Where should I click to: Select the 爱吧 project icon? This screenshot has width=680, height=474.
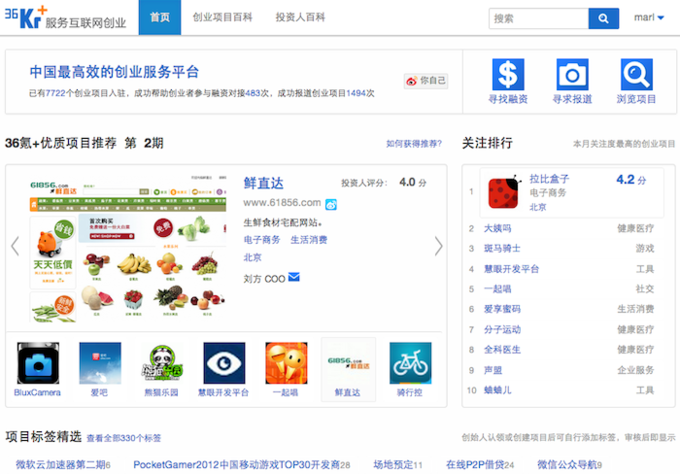(100, 363)
